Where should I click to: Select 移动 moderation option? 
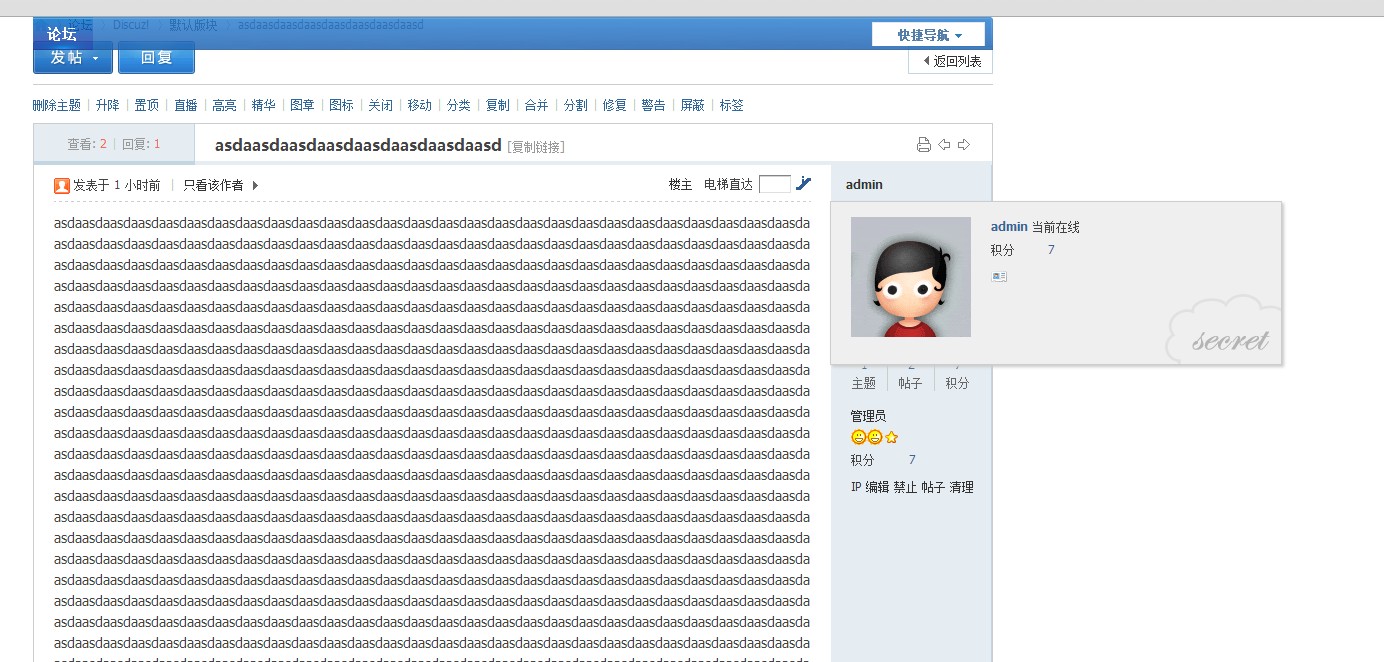click(419, 105)
